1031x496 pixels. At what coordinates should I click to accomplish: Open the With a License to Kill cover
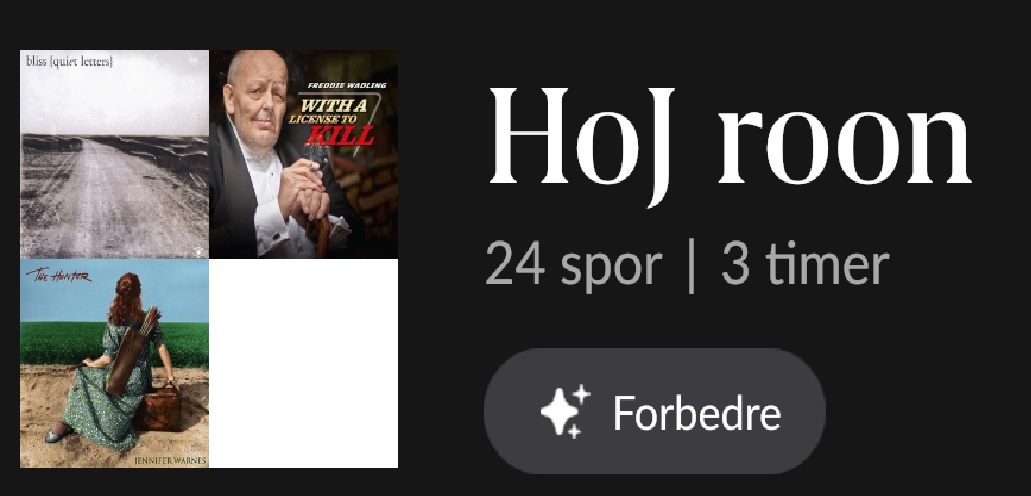(x=303, y=154)
